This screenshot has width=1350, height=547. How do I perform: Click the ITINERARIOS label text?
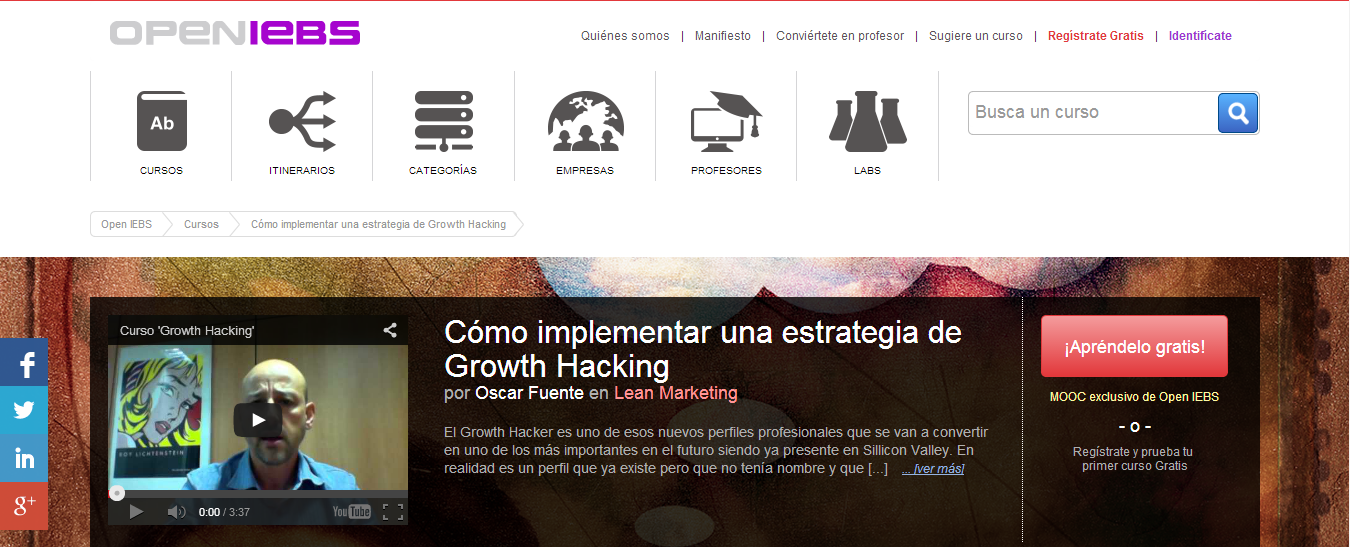[302, 170]
